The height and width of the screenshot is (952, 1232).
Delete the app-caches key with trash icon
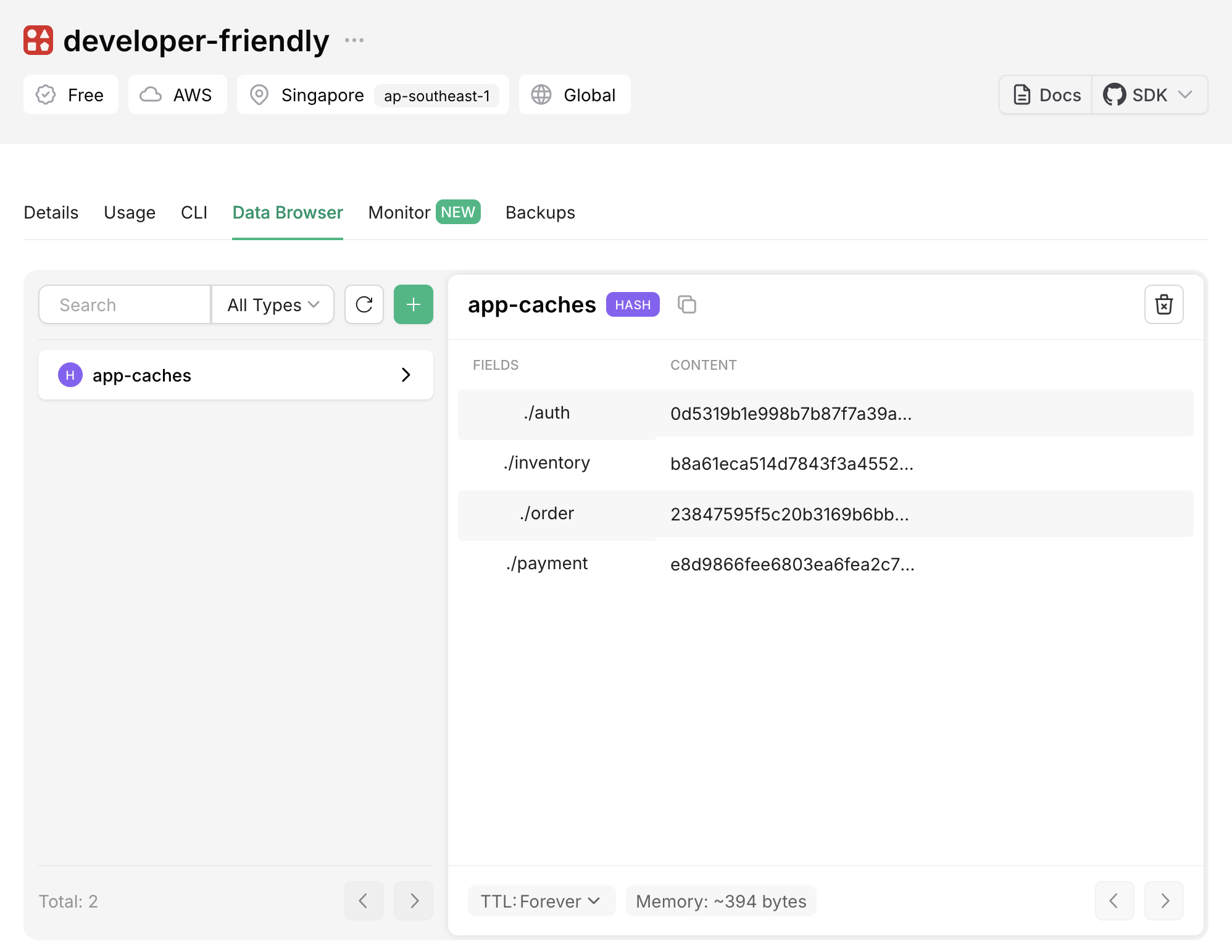coord(1163,304)
